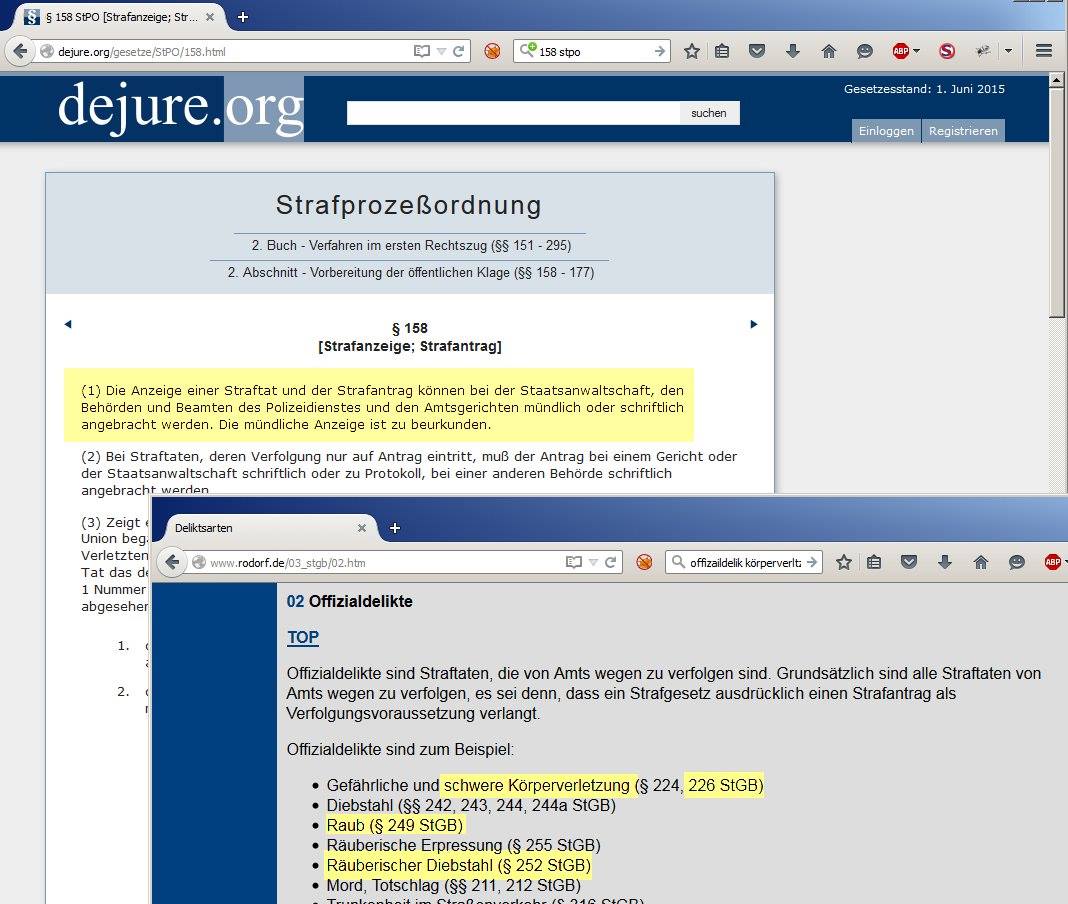Click the Adblock Plus icon in lower window

[x=1052, y=562]
